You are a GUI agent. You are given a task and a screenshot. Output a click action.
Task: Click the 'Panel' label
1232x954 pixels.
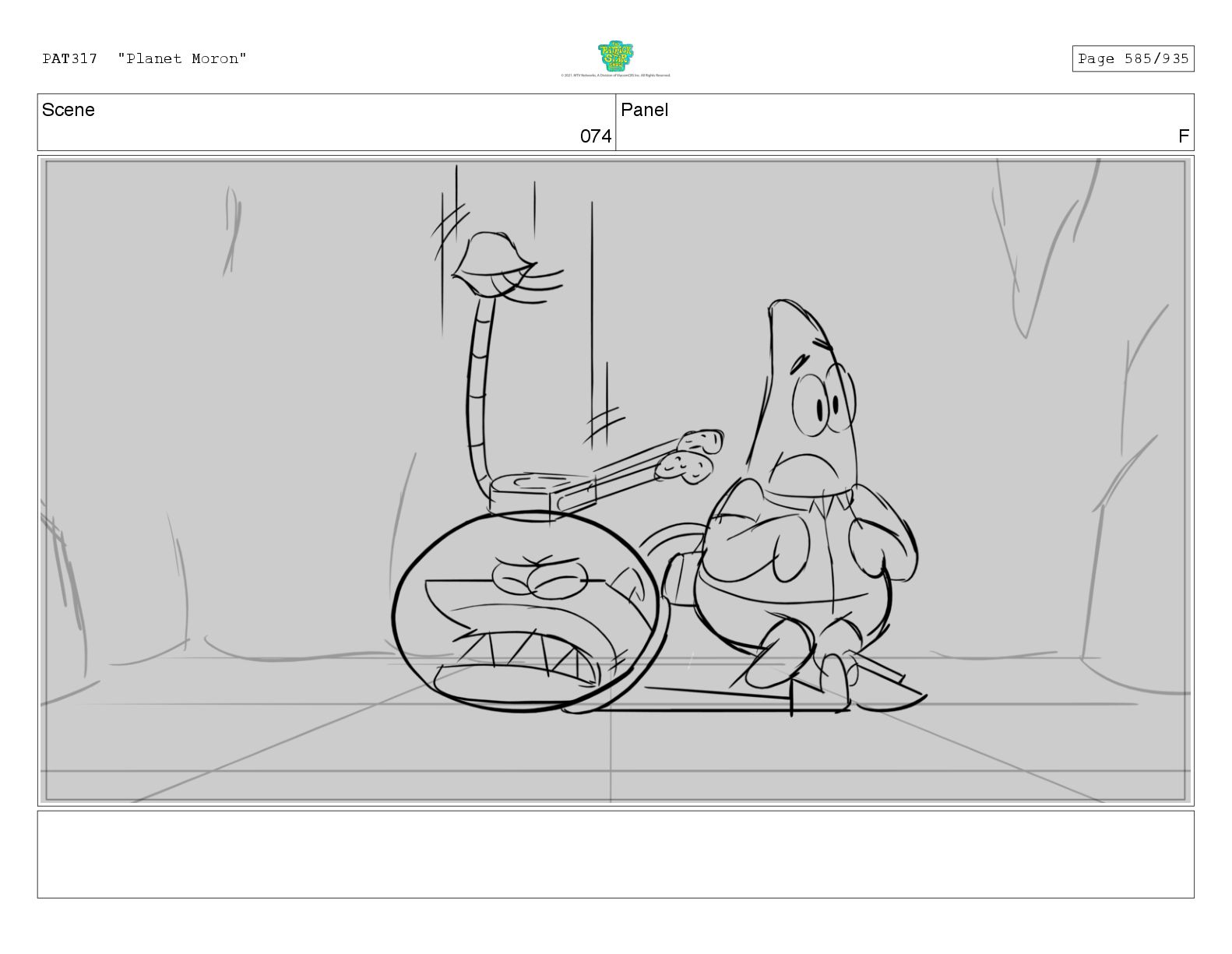(645, 110)
